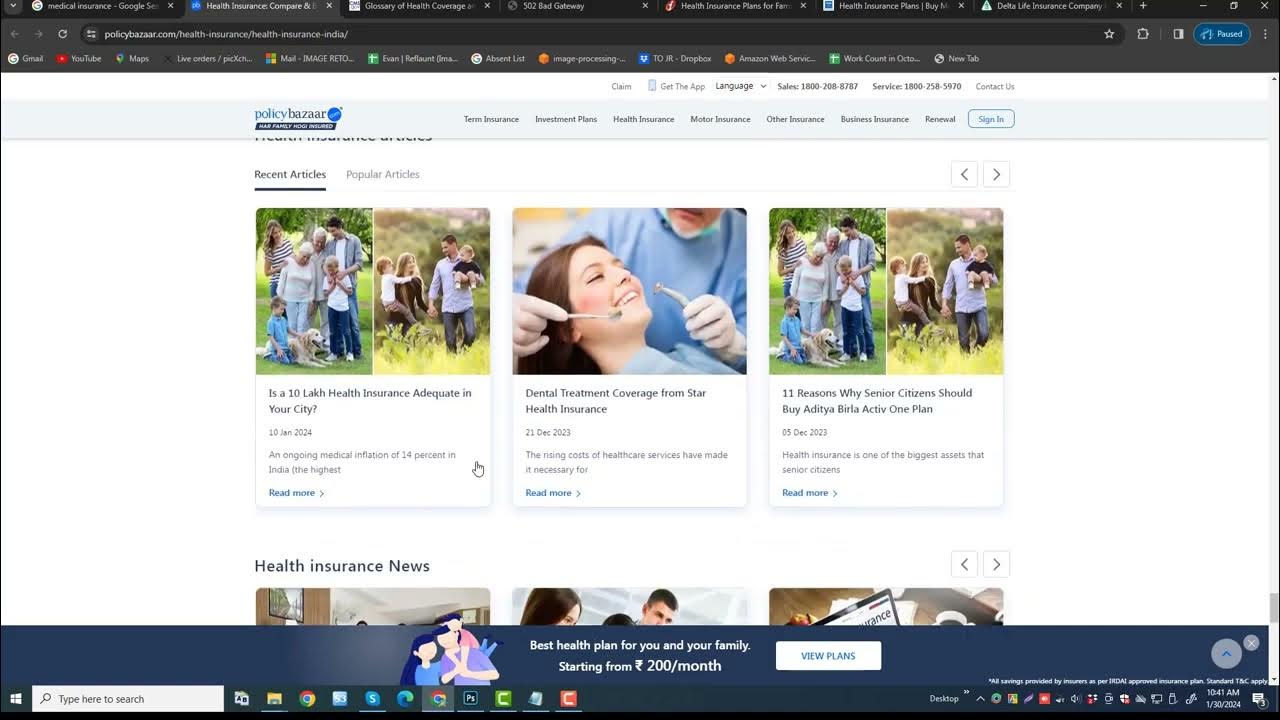
Task: Show previous articles with left arrow
Action: (964, 174)
